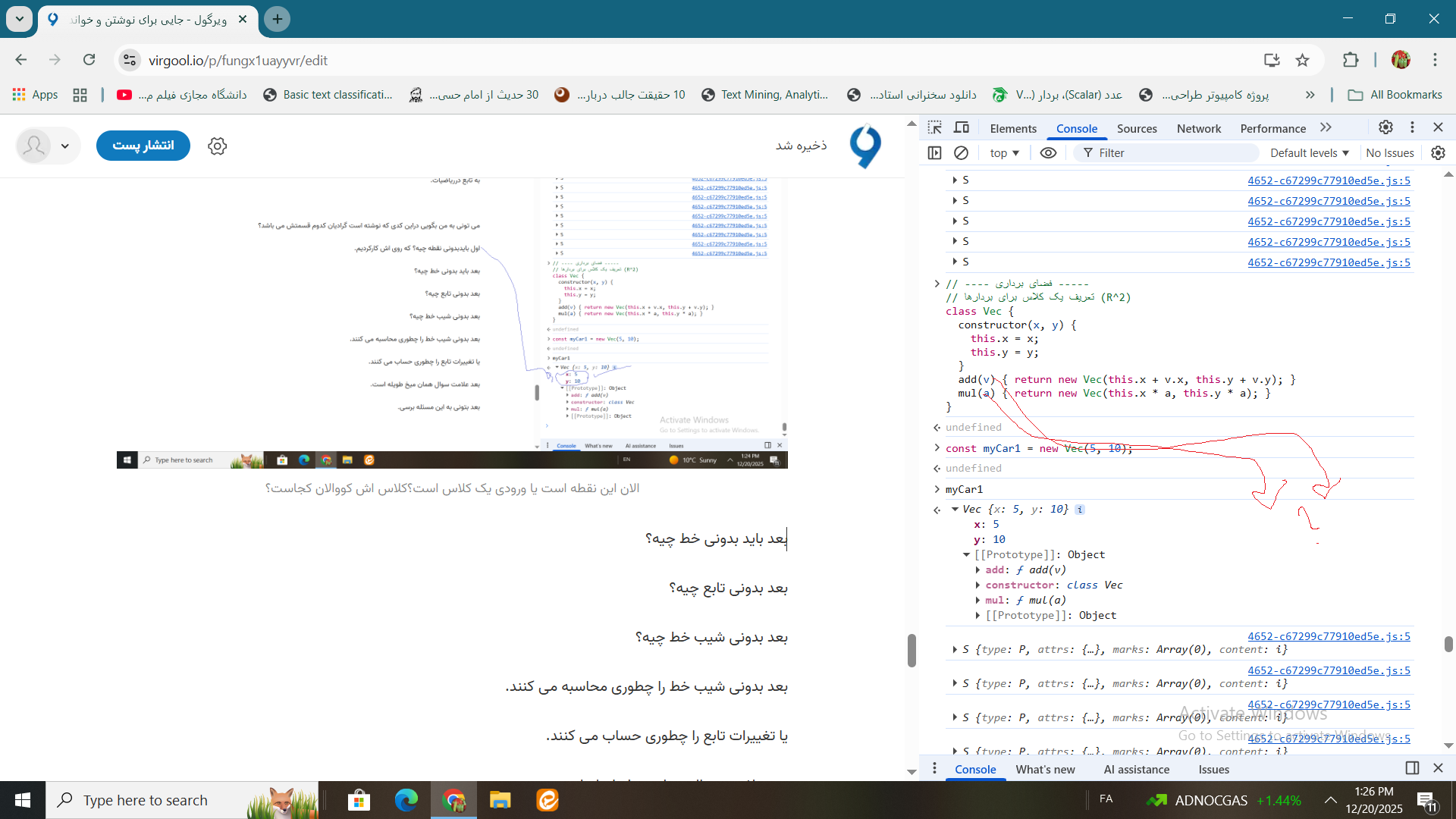The width and height of the screenshot is (1456, 819).
Task: Toggle the console sidebar panel icon
Action: 934,152
